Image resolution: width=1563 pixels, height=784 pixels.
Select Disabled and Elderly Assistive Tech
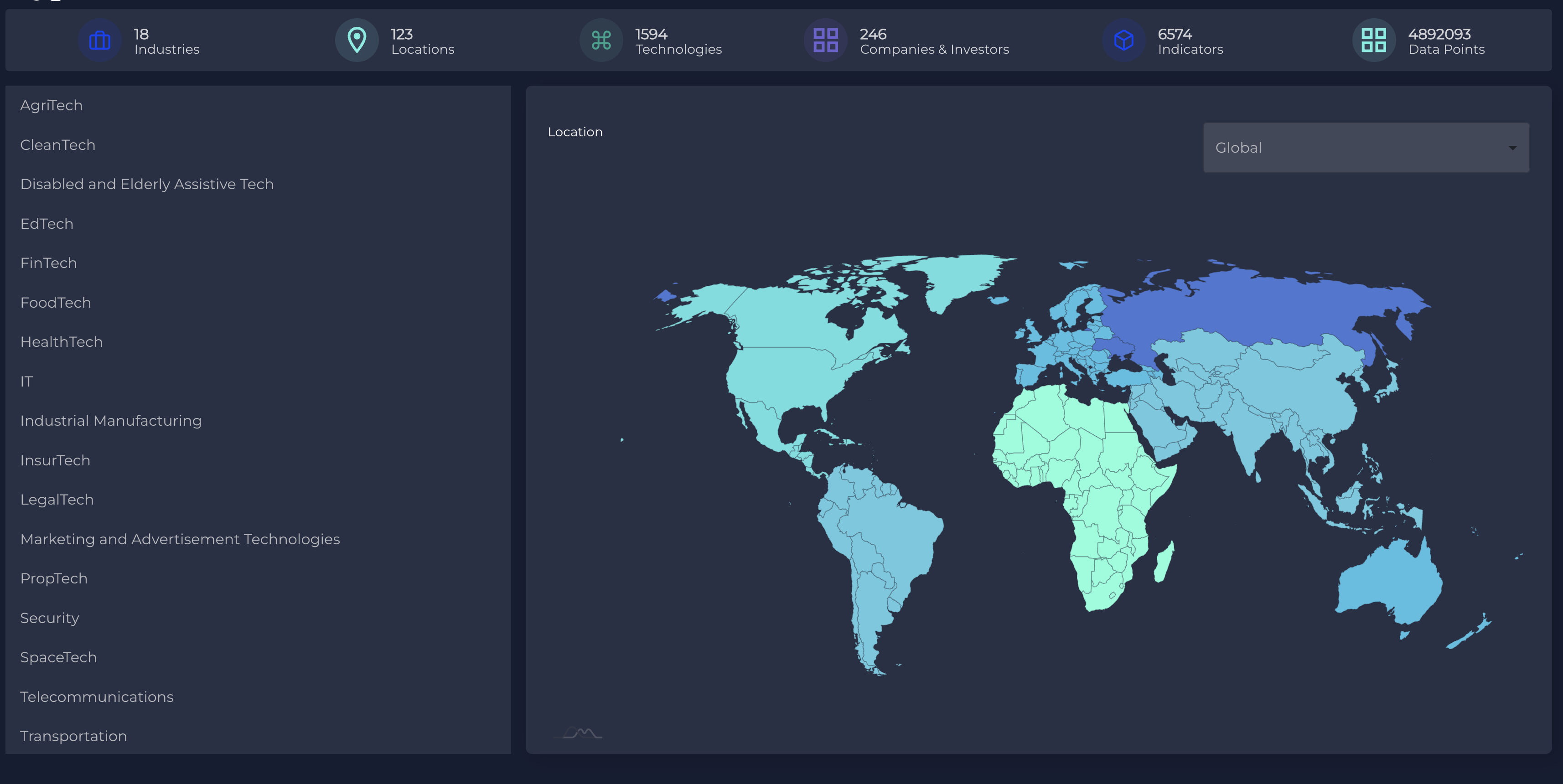click(x=147, y=184)
